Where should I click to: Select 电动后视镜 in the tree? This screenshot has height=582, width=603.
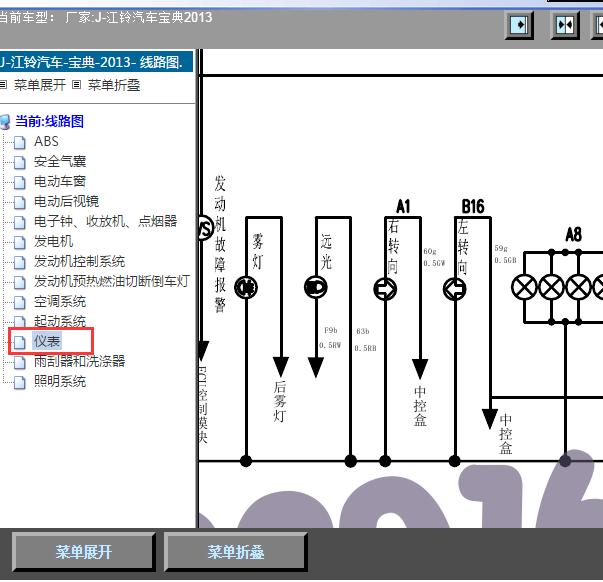[66, 201]
